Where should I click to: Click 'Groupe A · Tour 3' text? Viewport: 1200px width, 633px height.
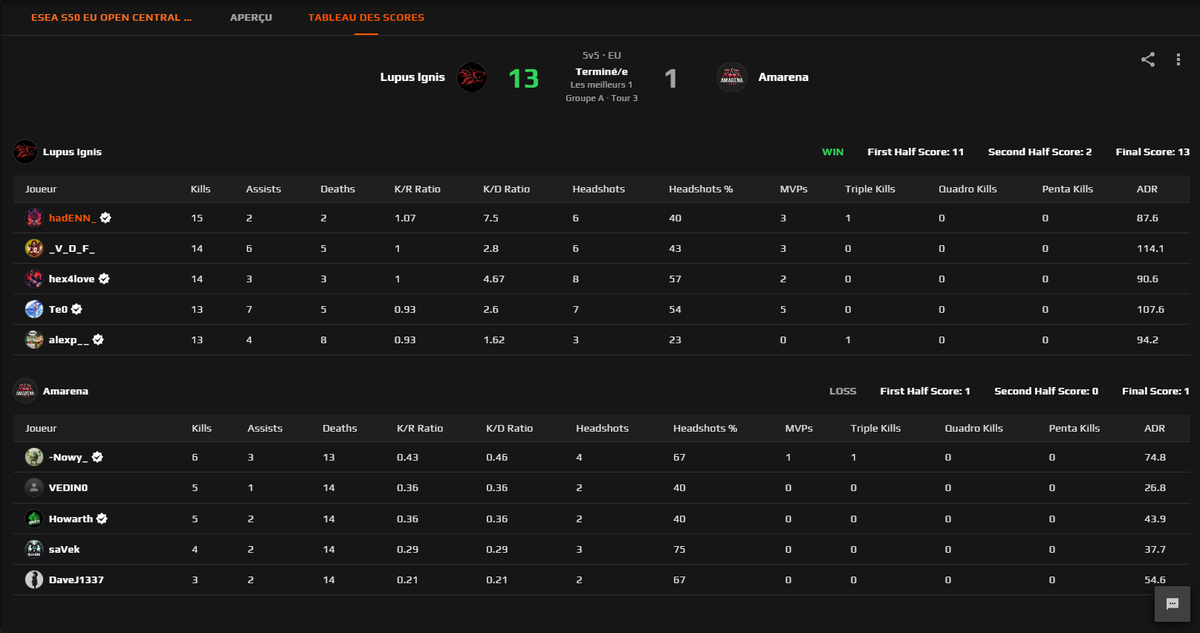point(601,98)
